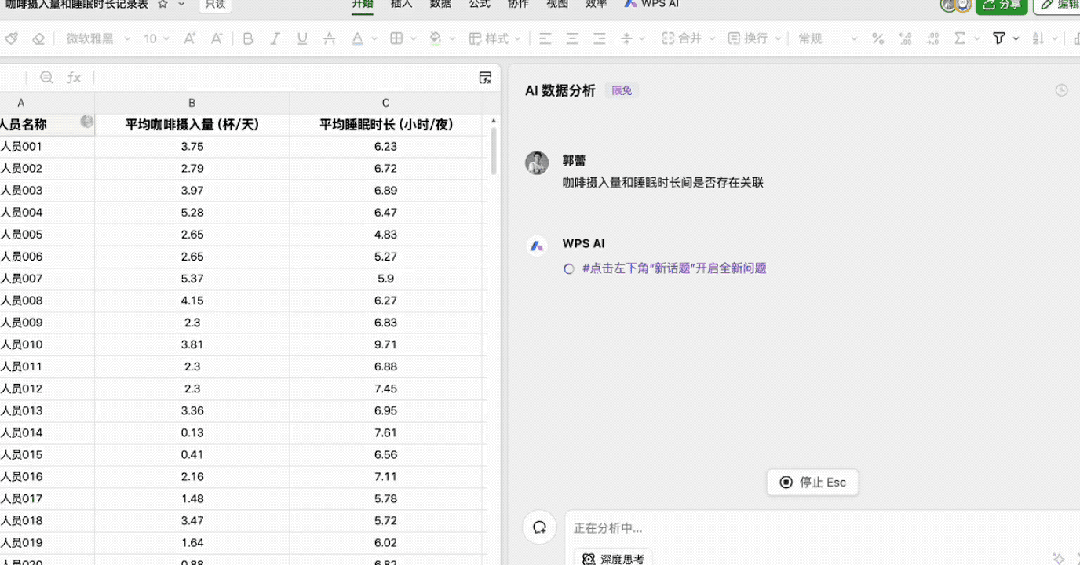Click the 停止 Esc button
1080x565 pixels.
coord(813,482)
